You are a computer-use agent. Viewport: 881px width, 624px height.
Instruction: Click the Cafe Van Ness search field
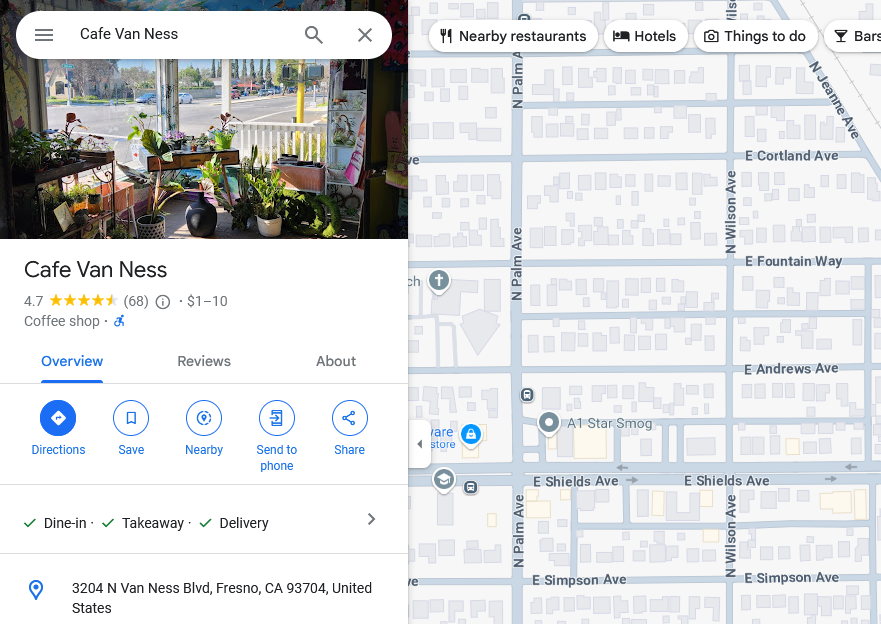185,34
